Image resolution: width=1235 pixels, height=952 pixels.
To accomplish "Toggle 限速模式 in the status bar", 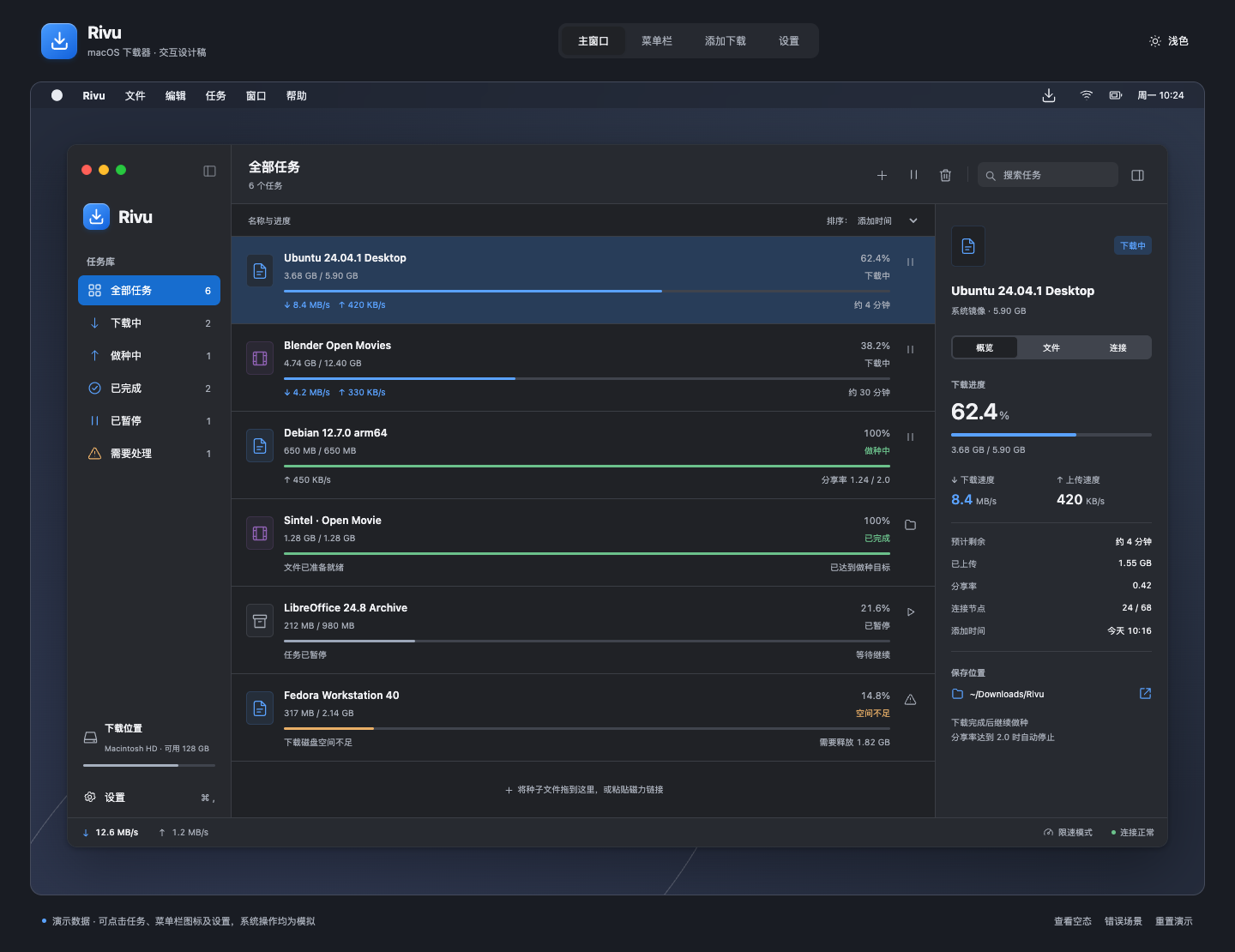I will (x=1068, y=832).
